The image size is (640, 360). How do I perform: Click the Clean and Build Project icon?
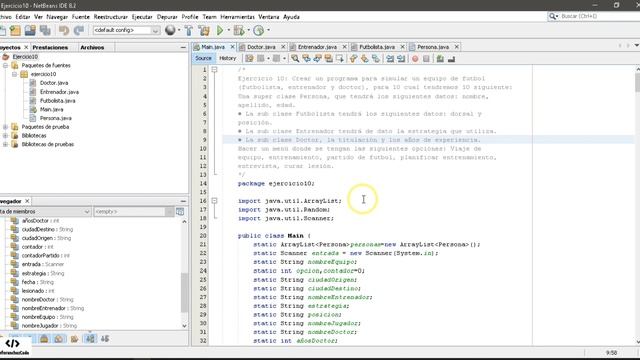point(204,31)
